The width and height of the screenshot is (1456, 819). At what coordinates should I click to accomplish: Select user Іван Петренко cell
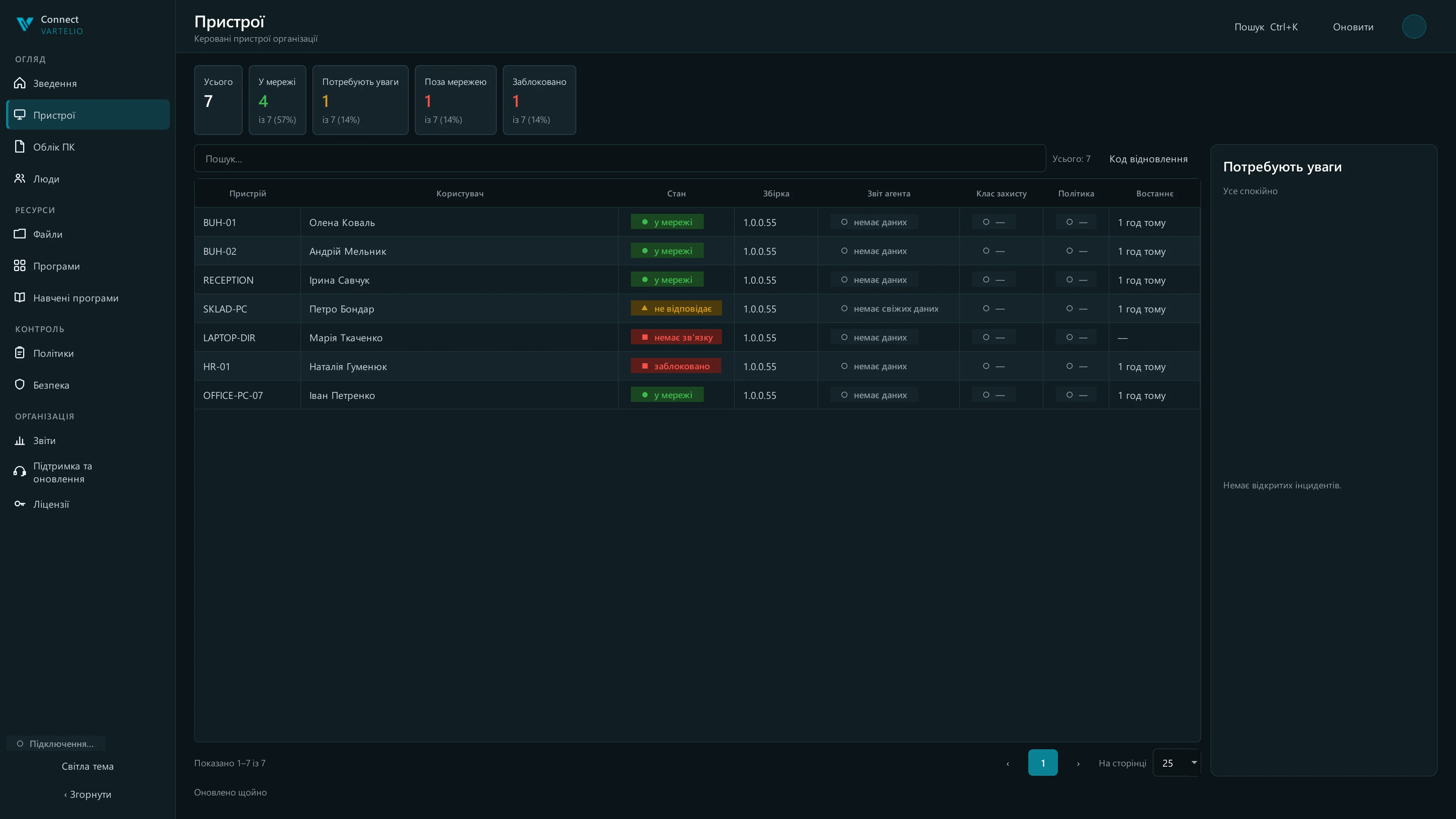pos(460,395)
